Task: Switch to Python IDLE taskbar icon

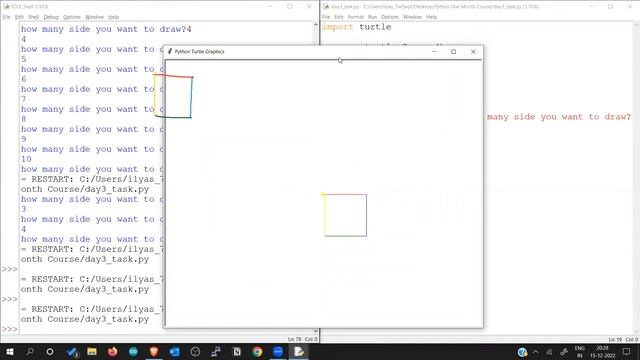Action: [x=299, y=351]
